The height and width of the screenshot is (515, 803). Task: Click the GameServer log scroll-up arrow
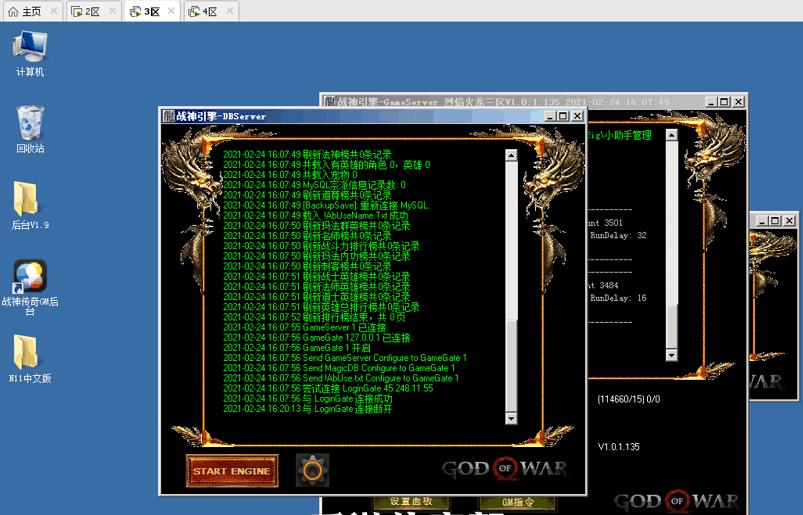click(x=671, y=135)
